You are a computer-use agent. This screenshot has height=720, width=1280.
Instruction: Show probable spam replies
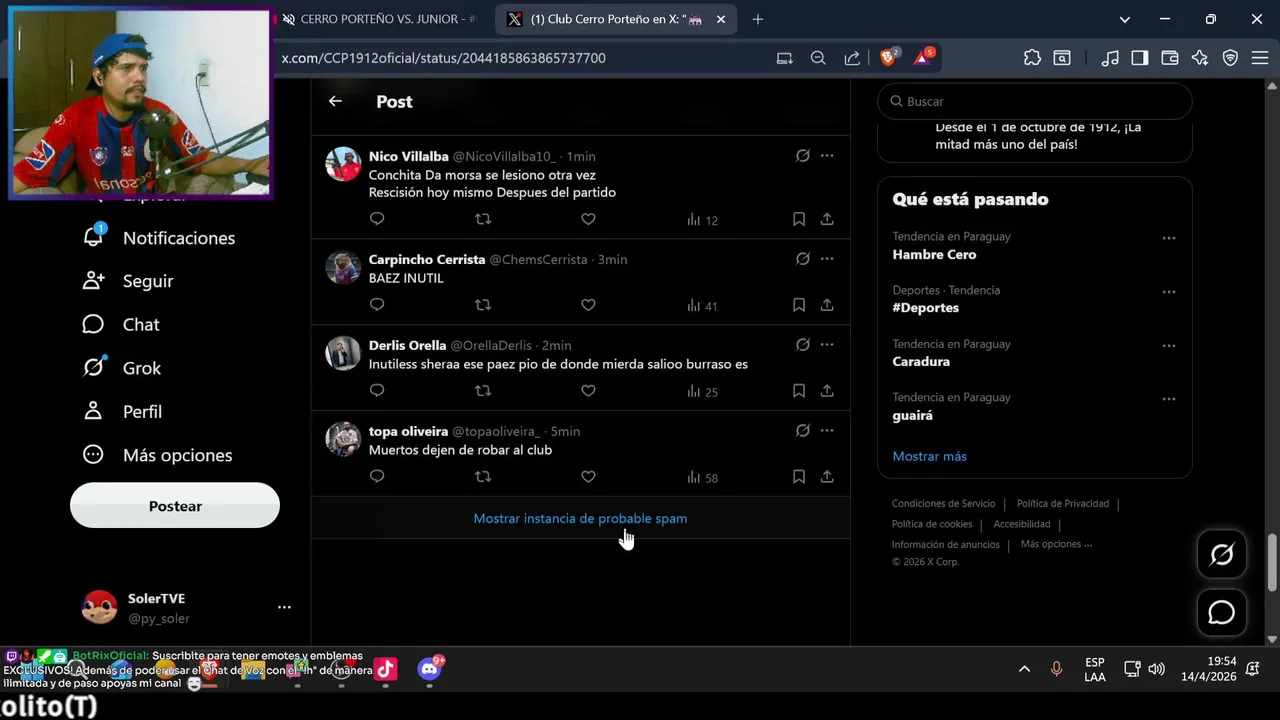click(580, 518)
